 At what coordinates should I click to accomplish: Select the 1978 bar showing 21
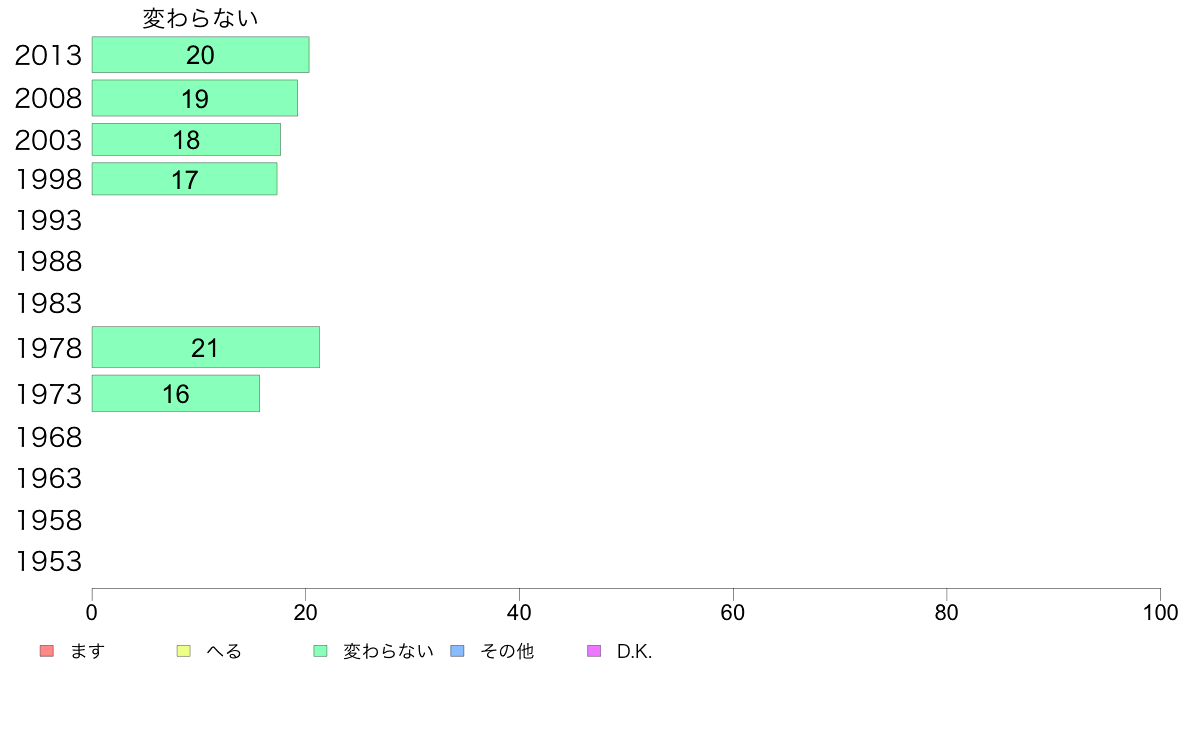206,347
